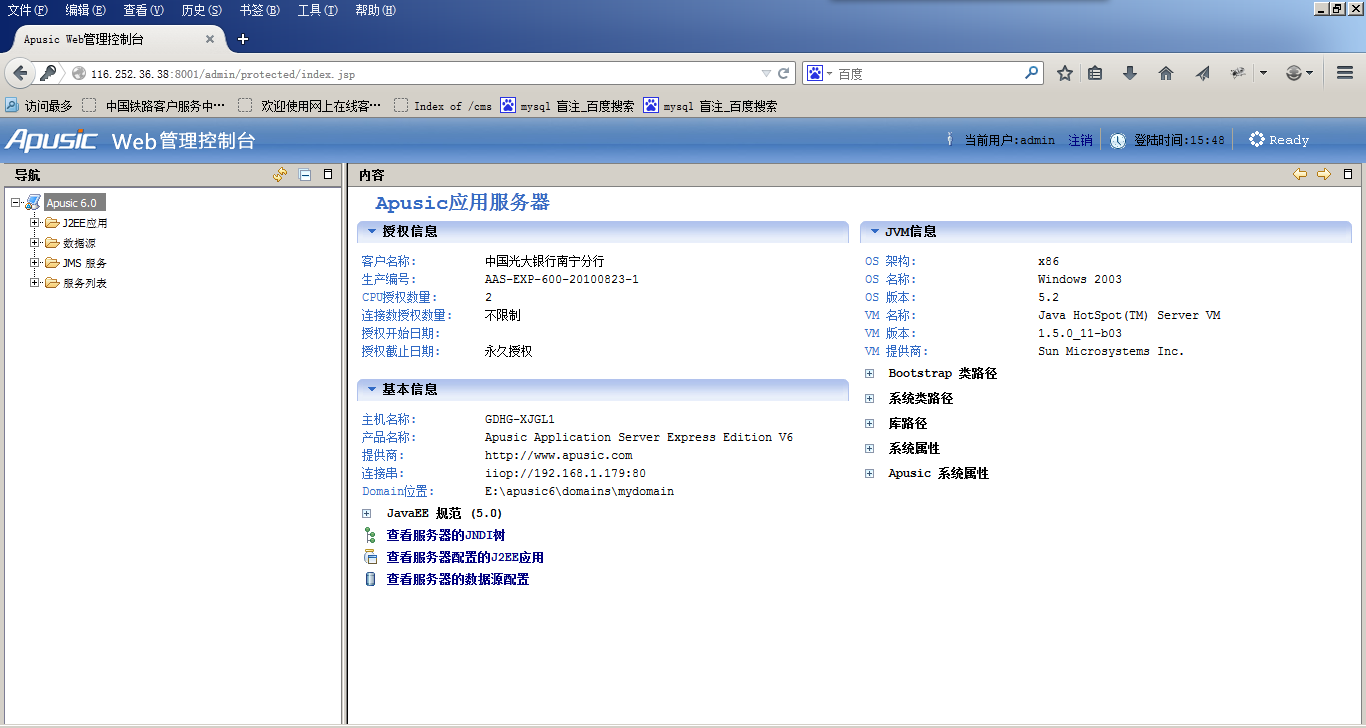Image resolution: width=1366 pixels, height=728 pixels.
Task: Open the 查看服务器的JNDI树 link
Action: coord(446,536)
